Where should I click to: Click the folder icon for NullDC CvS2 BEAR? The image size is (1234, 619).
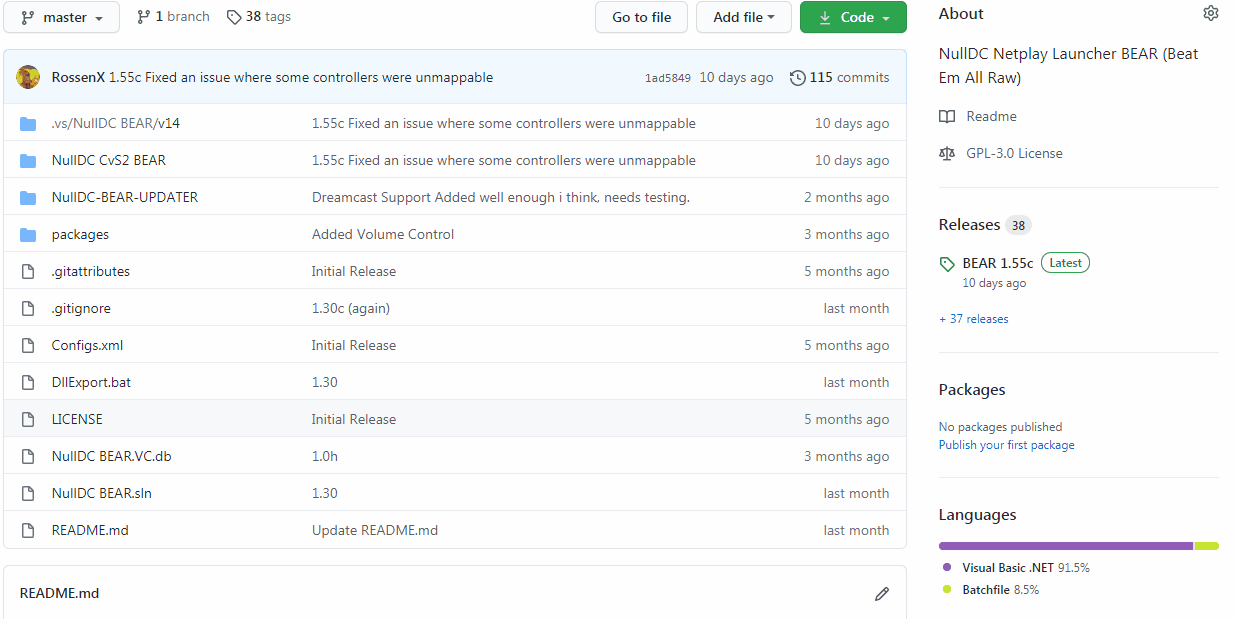pos(28,161)
